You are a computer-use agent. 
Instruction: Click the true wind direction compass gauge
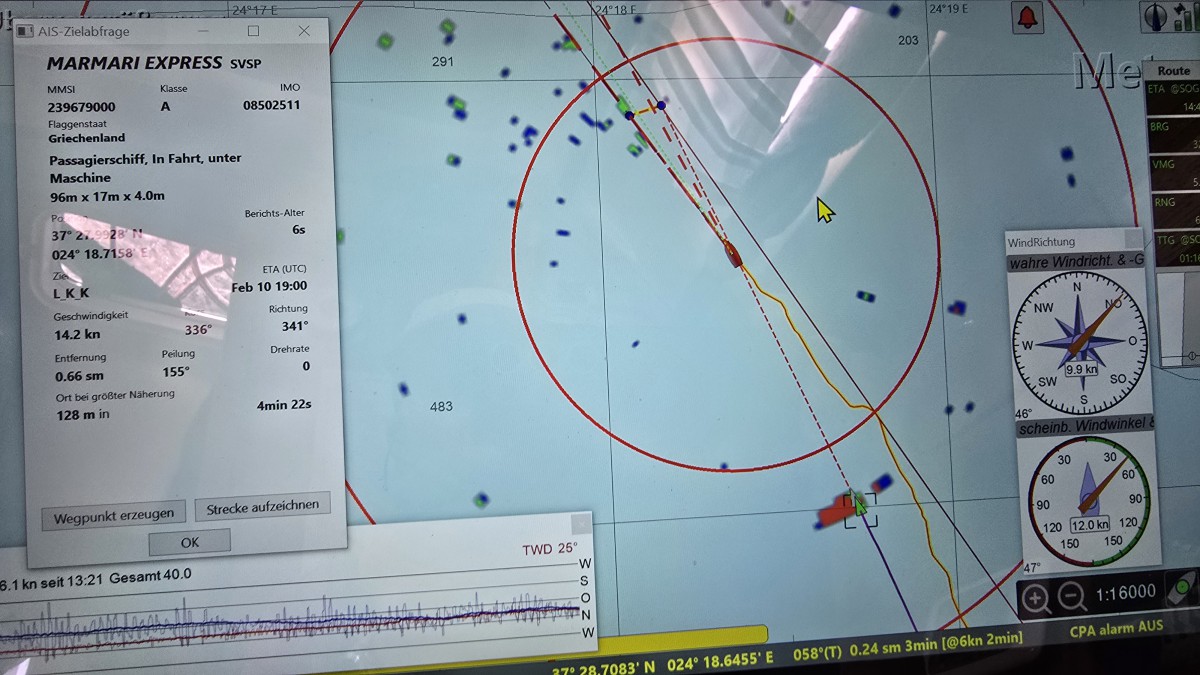(x=1078, y=342)
